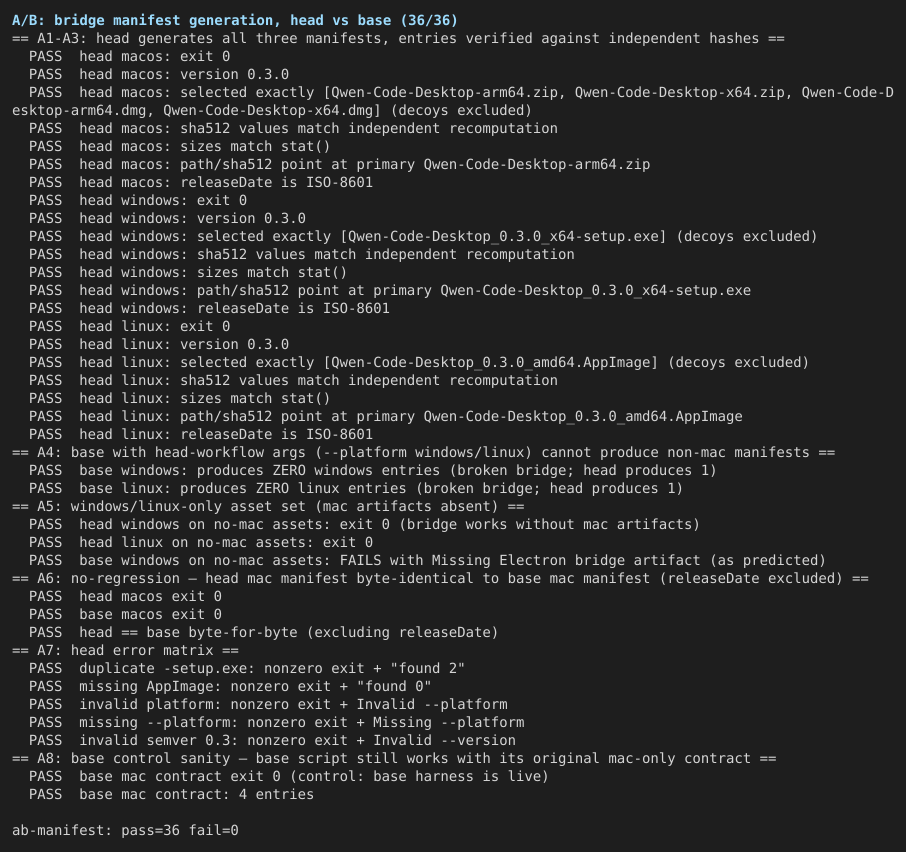Select 'head == base byte-for-byte' result line
906x852 pixels.
coord(263,633)
